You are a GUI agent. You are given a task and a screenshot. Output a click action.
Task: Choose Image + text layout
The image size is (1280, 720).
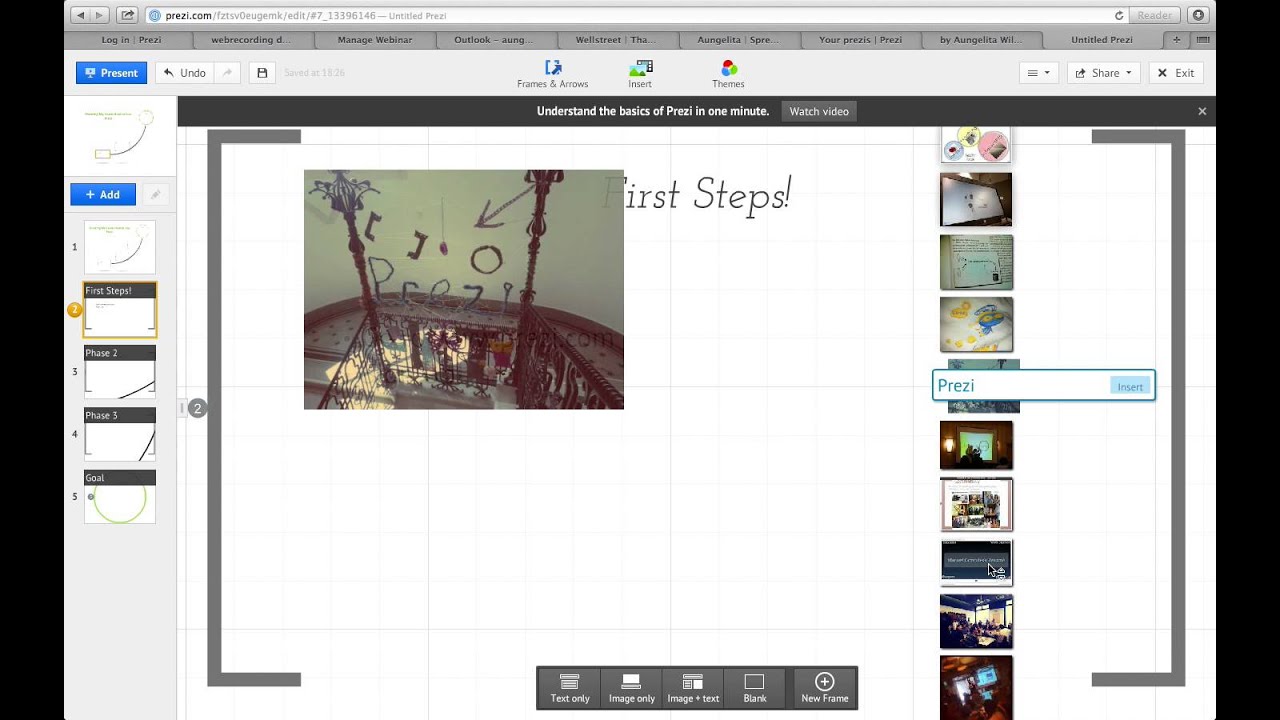pos(692,688)
